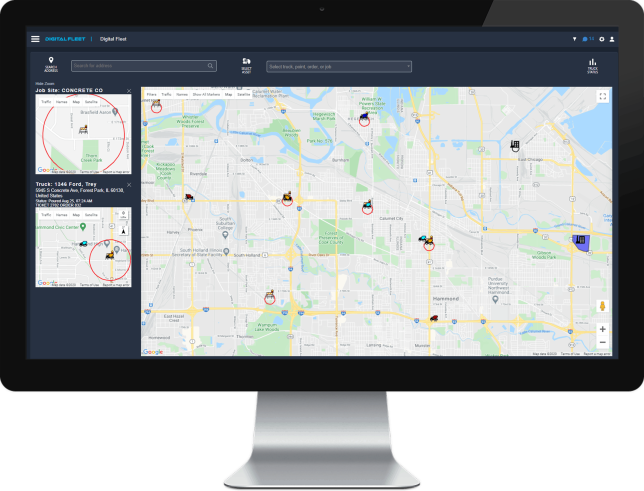Click the Street View pegman icon
This screenshot has width=644, height=491.
(x=602, y=306)
